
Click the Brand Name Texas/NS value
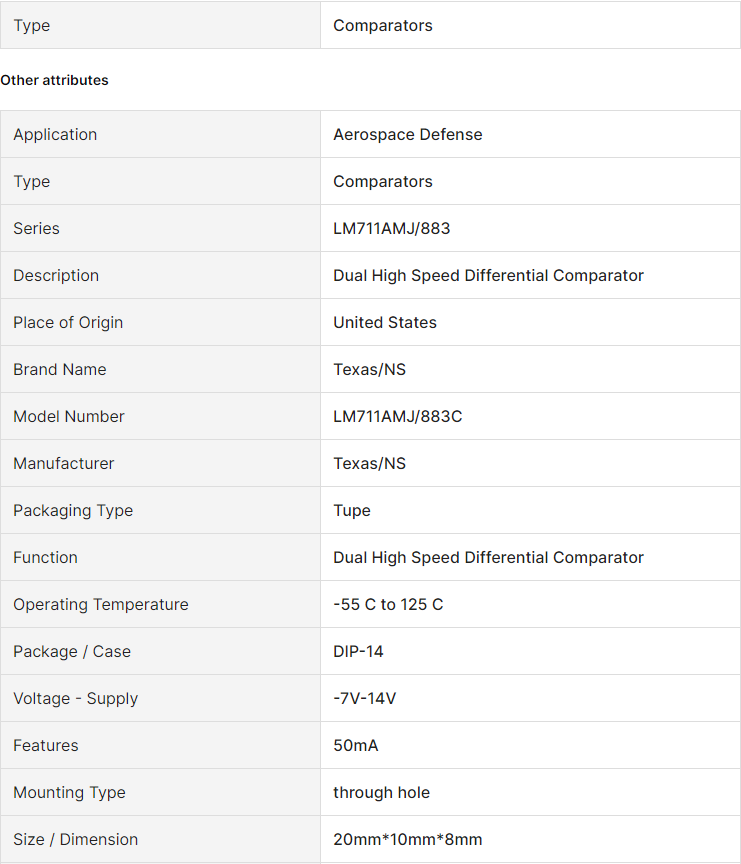pos(370,369)
